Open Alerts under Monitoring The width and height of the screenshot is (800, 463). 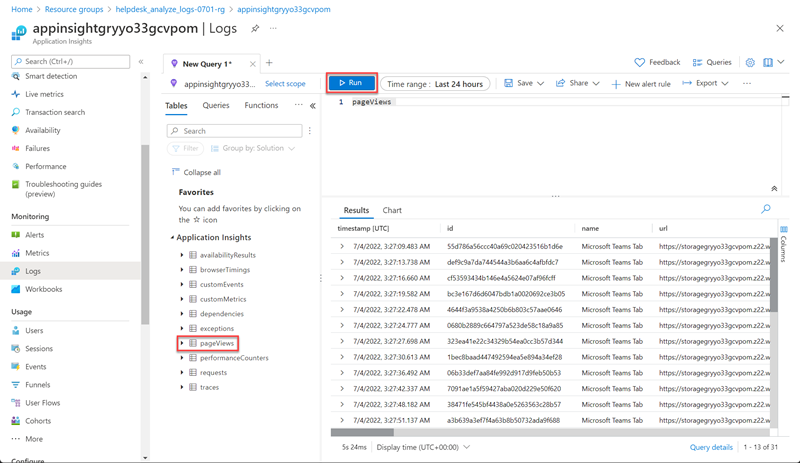[35, 235]
